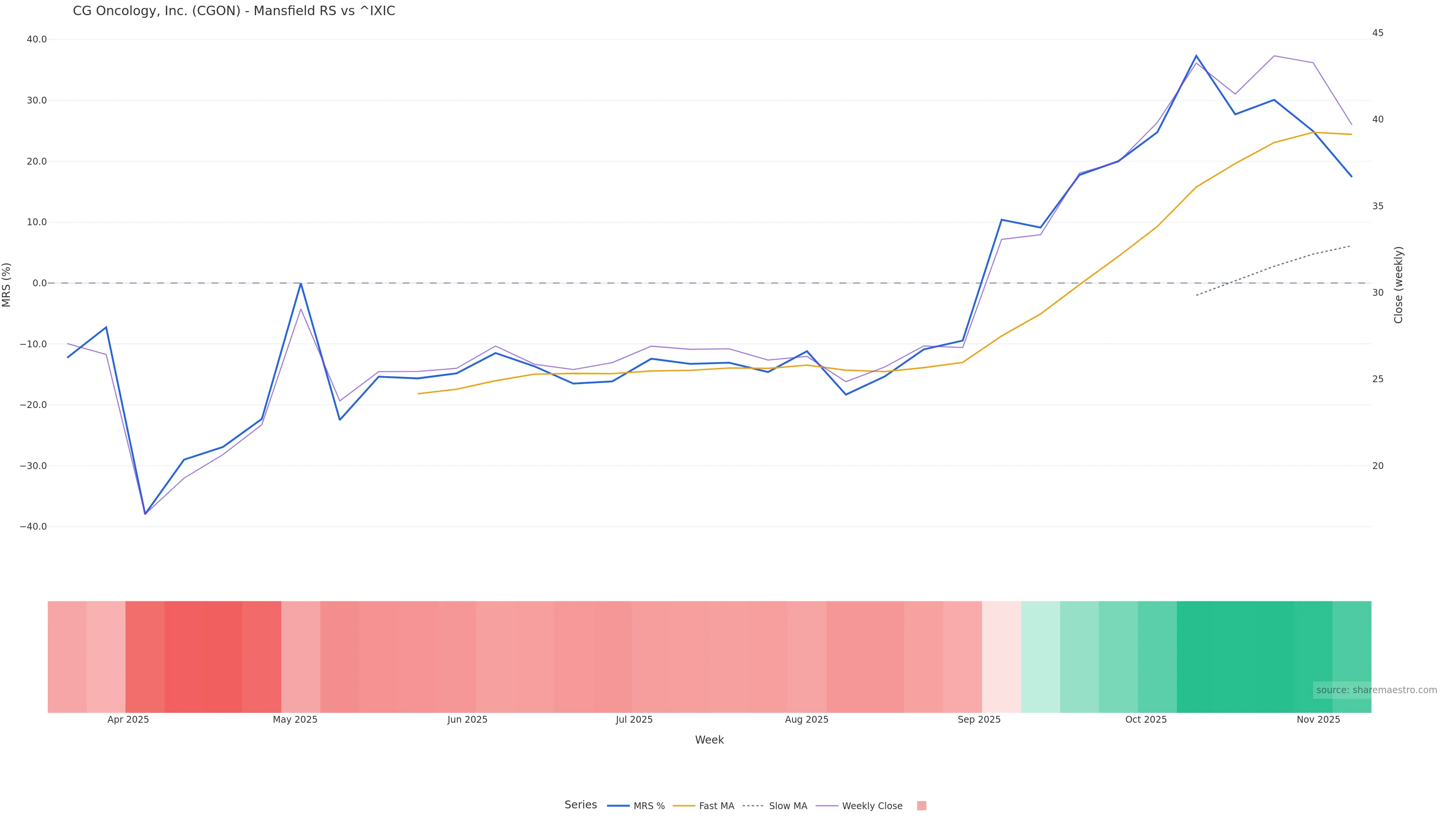Click the Close (weekly) right axis title
This screenshot has height=819, width=1456.
tap(1398, 285)
